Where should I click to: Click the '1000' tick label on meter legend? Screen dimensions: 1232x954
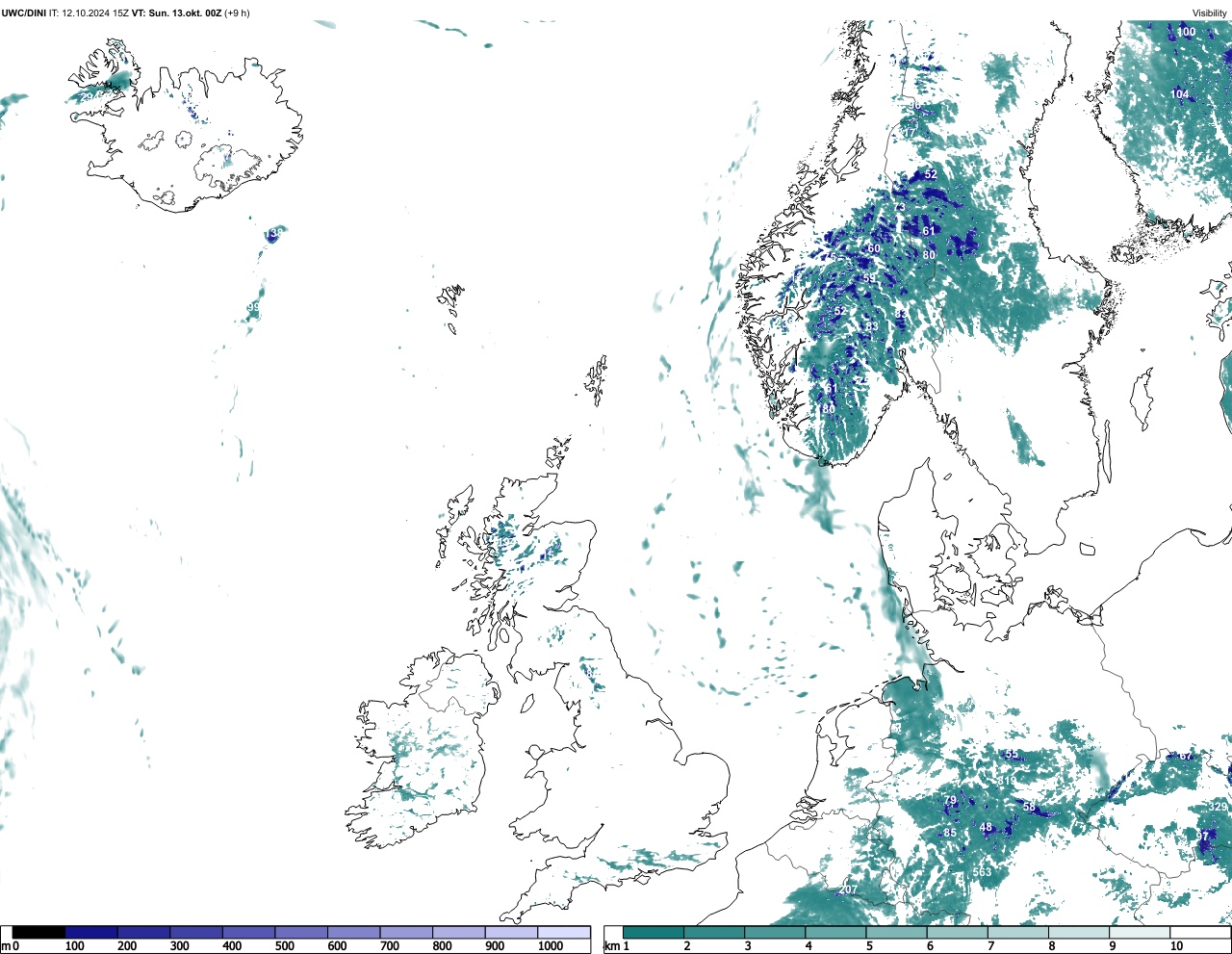click(551, 946)
